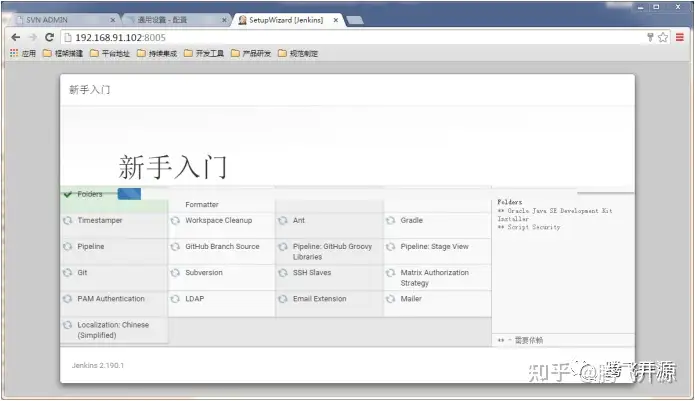Image resolution: width=695 pixels, height=401 pixels.
Task: Go forward using the browser forward arrow
Action: click(x=32, y=38)
